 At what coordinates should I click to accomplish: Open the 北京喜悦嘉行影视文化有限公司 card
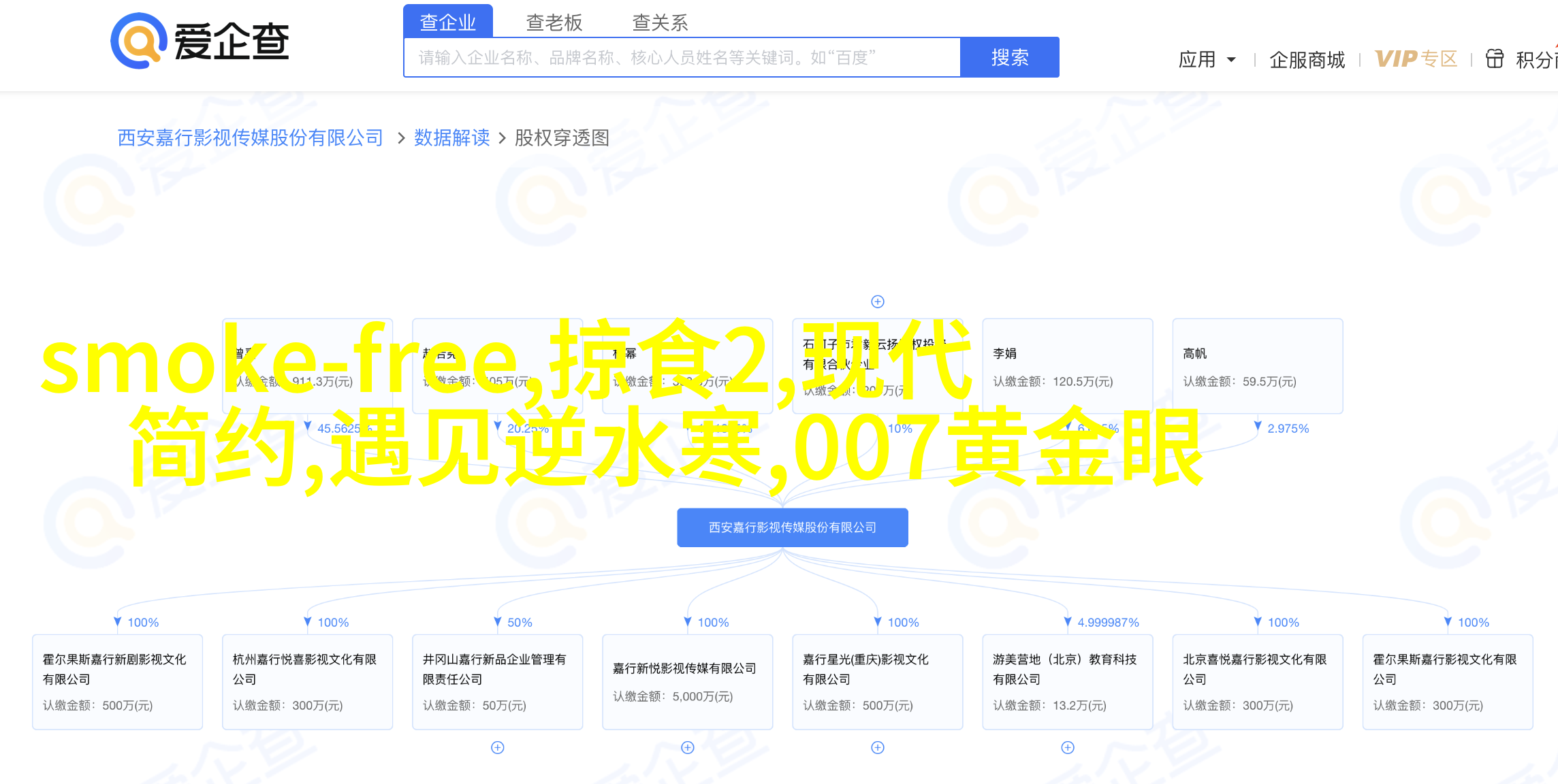1258,682
